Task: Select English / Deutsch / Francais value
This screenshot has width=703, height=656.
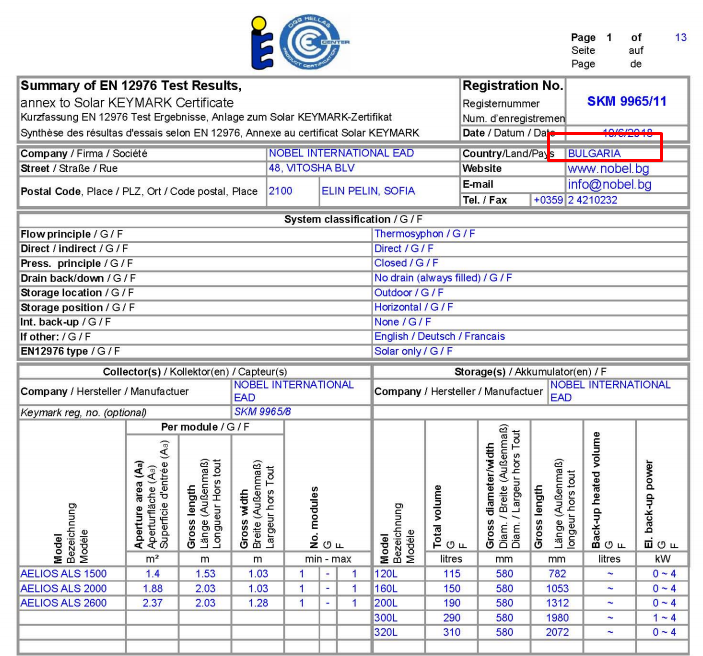Action: [439, 336]
